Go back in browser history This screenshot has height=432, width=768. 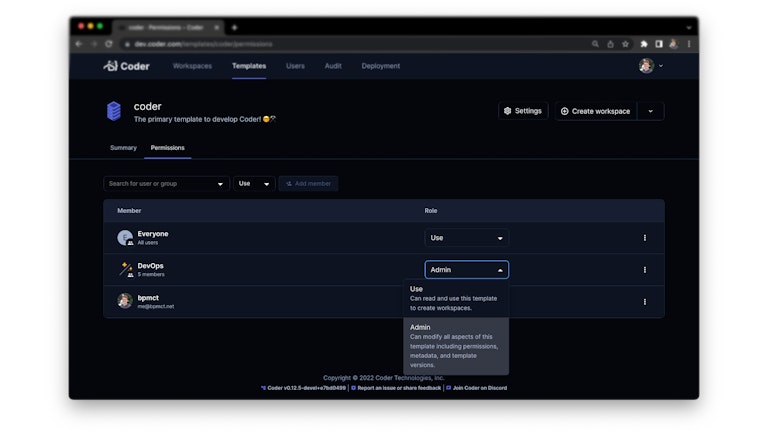click(x=79, y=44)
